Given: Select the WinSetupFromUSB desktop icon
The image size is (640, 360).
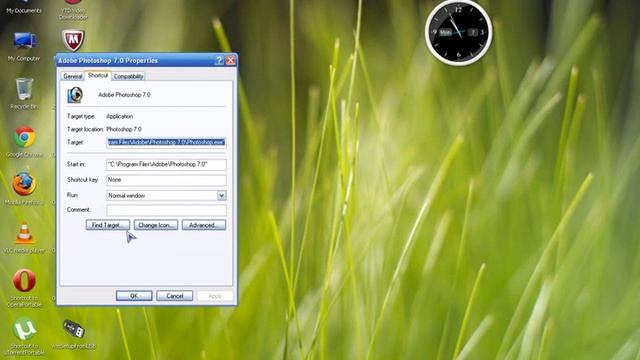Looking at the screenshot, I should click(x=73, y=335).
